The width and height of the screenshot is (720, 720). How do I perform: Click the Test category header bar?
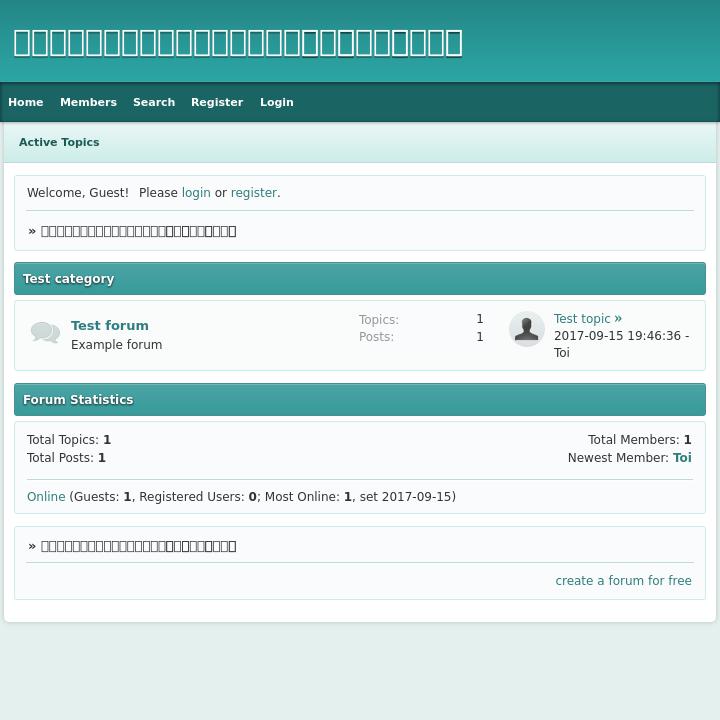point(360,279)
